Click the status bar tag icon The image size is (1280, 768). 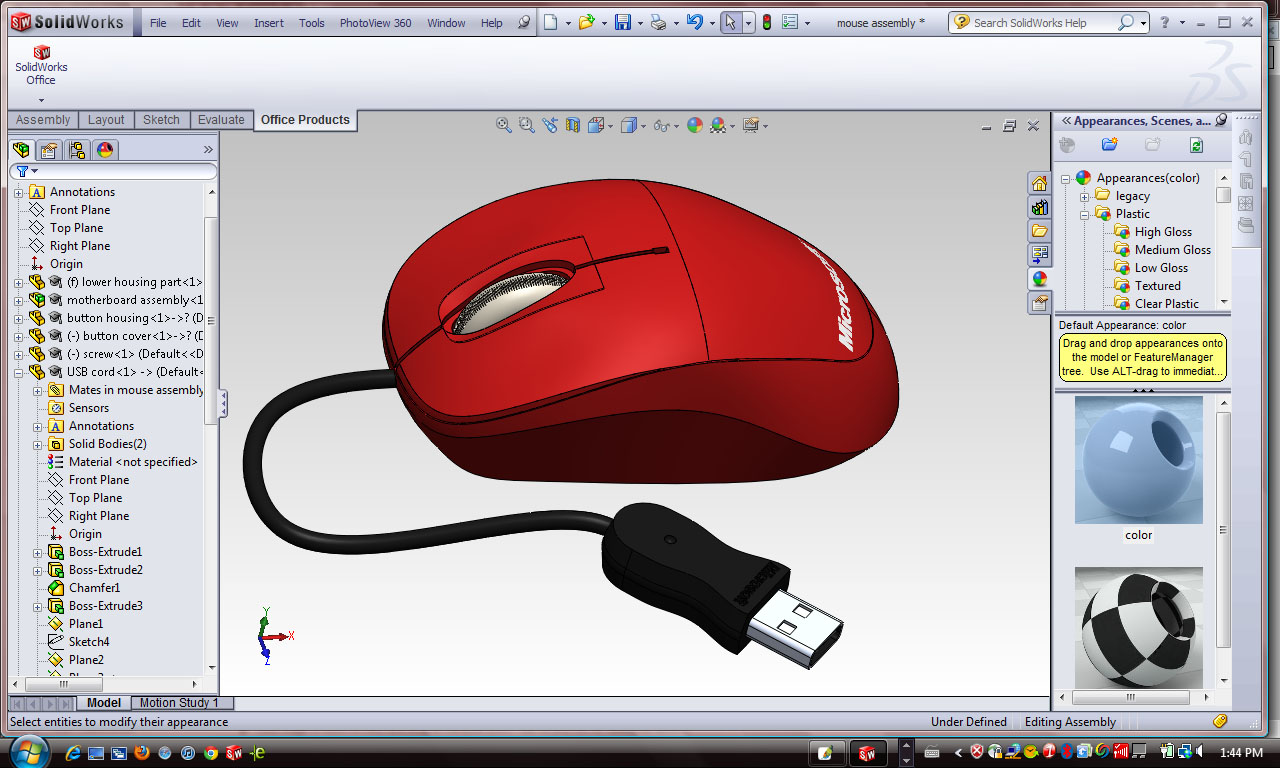click(1220, 721)
